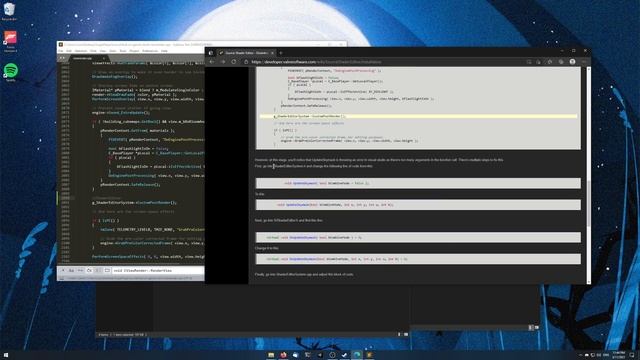Click the yellow highlighted CustomPostRender code line
This screenshot has width=640, height=360.
418,116
